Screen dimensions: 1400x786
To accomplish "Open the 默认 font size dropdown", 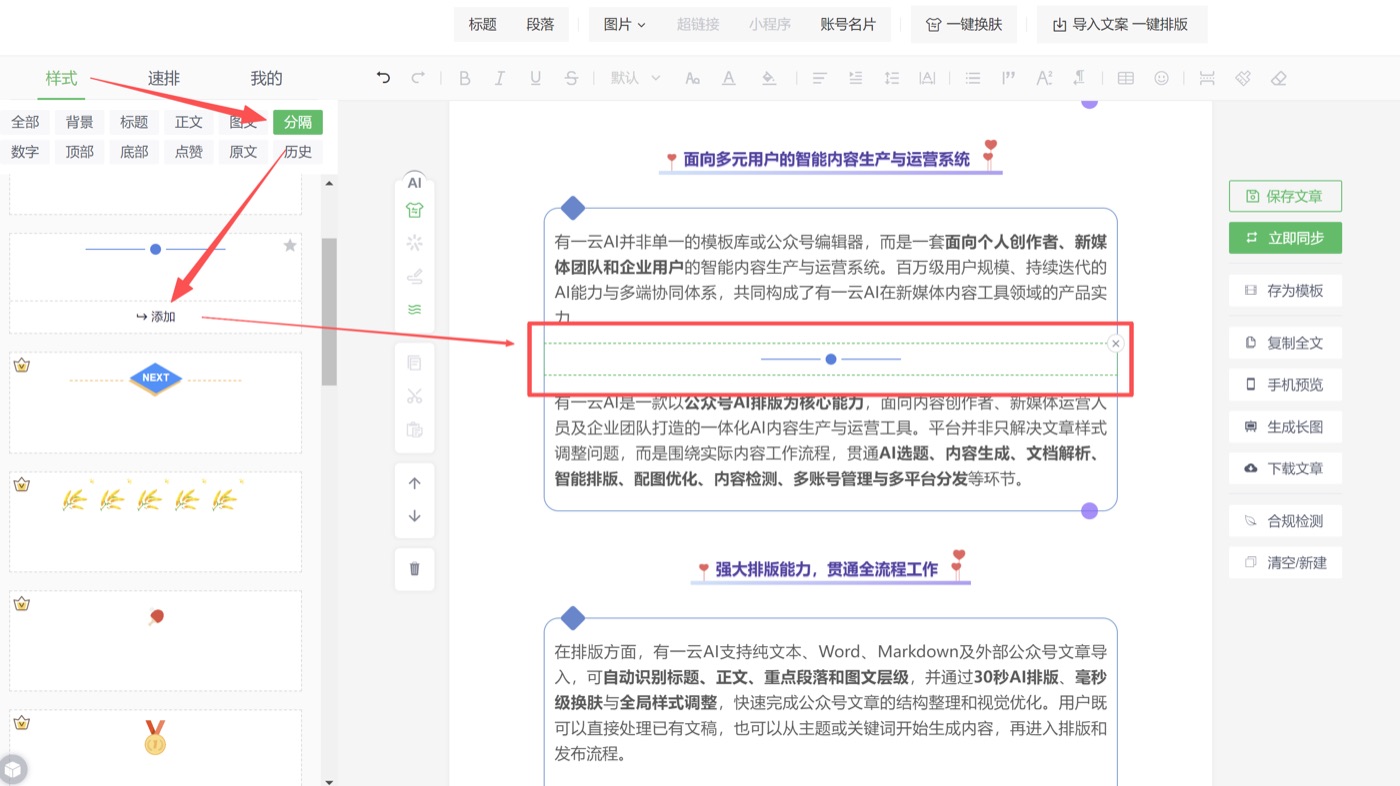I will (636, 78).
